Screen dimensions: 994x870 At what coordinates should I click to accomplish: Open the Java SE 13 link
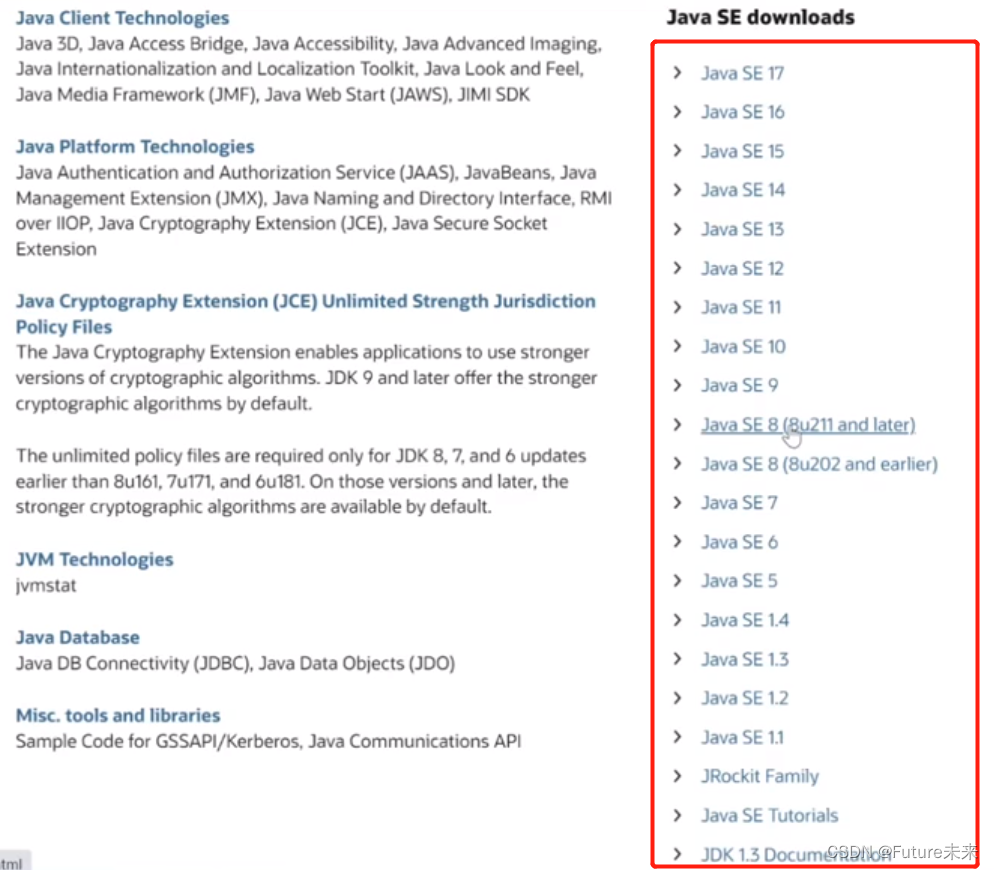click(x=742, y=230)
